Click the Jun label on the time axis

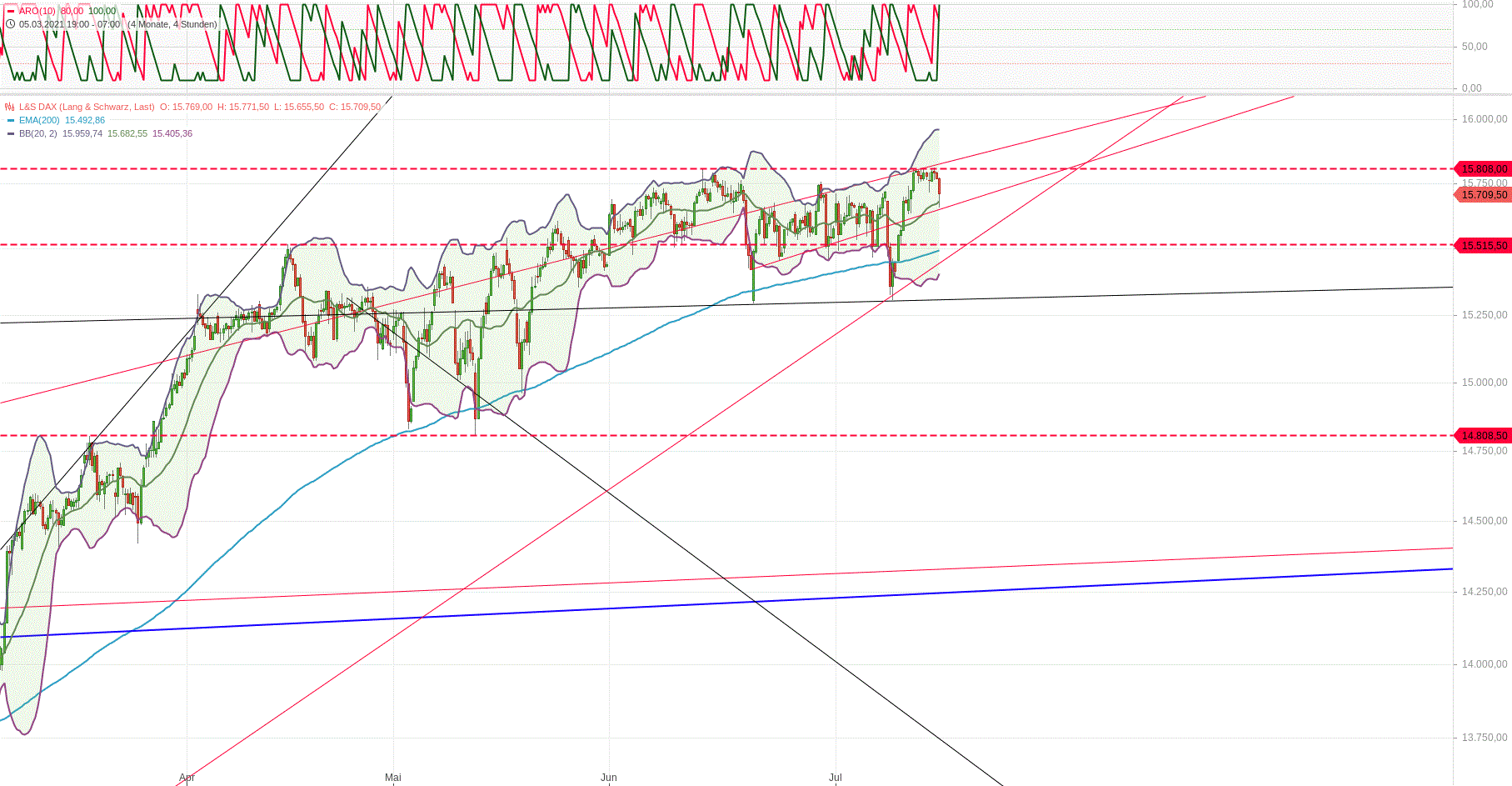tap(609, 778)
